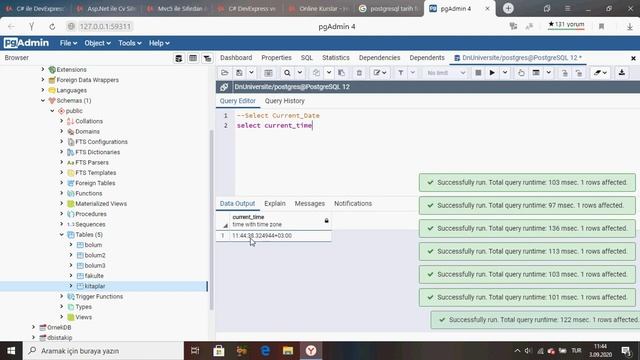Collapse the Schemas (1) tree node
Viewport: 640px width, 360px height.
[43, 100]
